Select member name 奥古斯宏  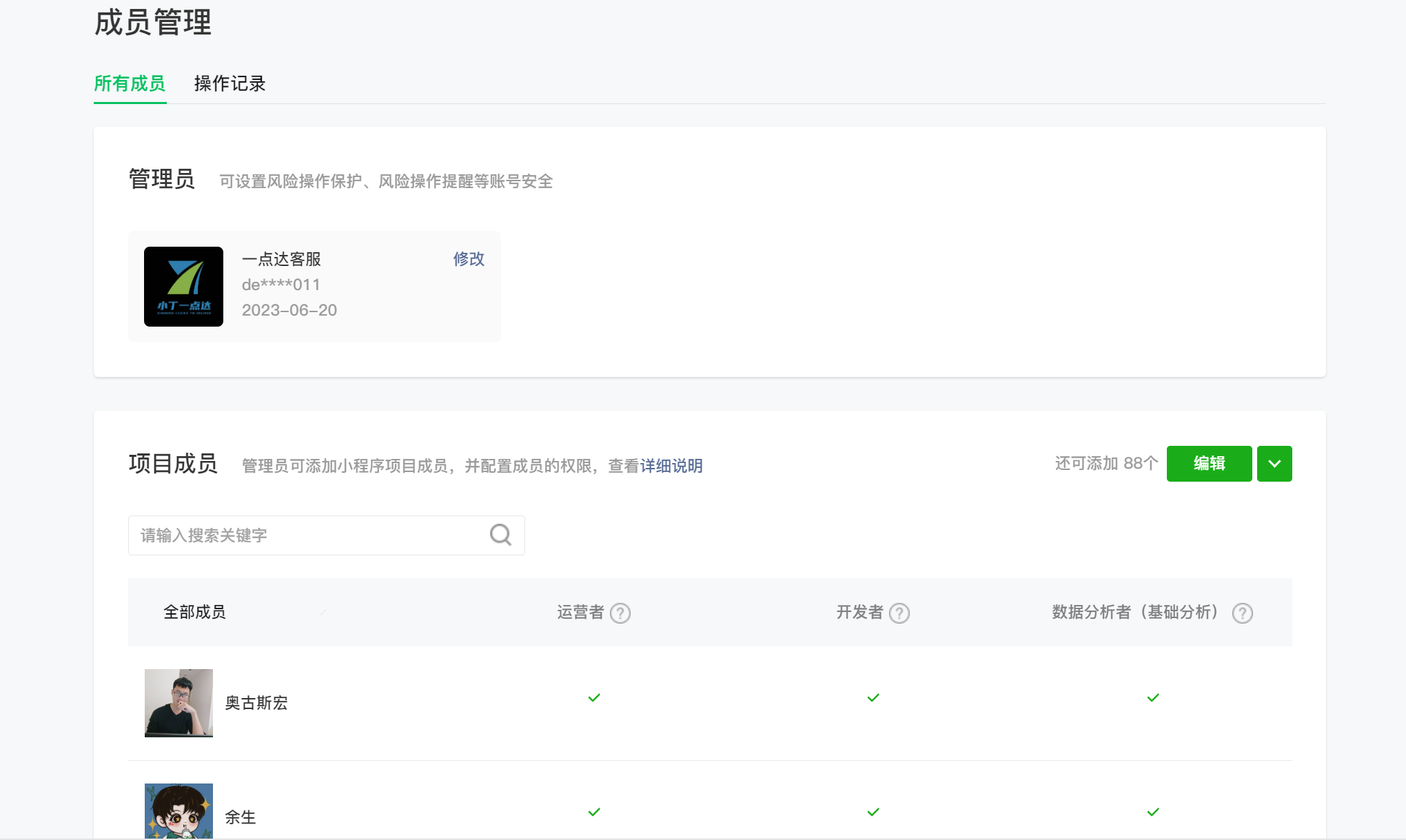[256, 703]
